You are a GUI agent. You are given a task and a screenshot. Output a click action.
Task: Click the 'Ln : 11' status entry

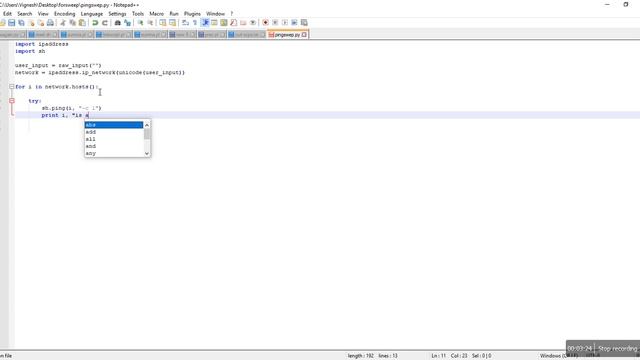[439, 356]
